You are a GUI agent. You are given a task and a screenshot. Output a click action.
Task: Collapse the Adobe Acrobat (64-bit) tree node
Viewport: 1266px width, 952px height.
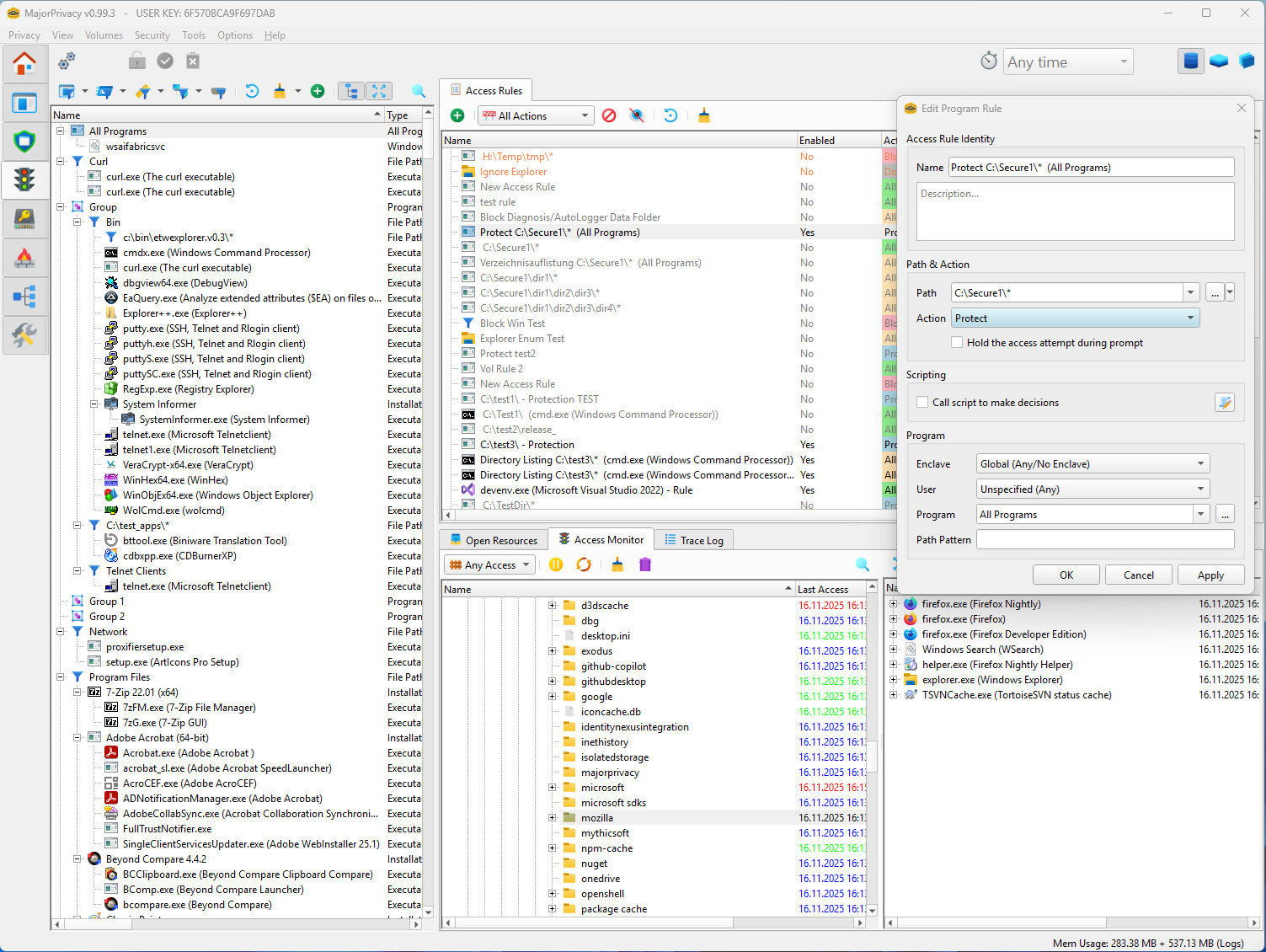tap(77, 738)
